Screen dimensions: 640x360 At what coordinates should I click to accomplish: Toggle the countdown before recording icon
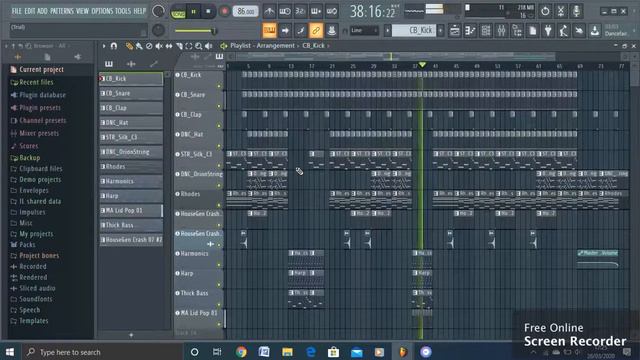(x=300, y=11)
